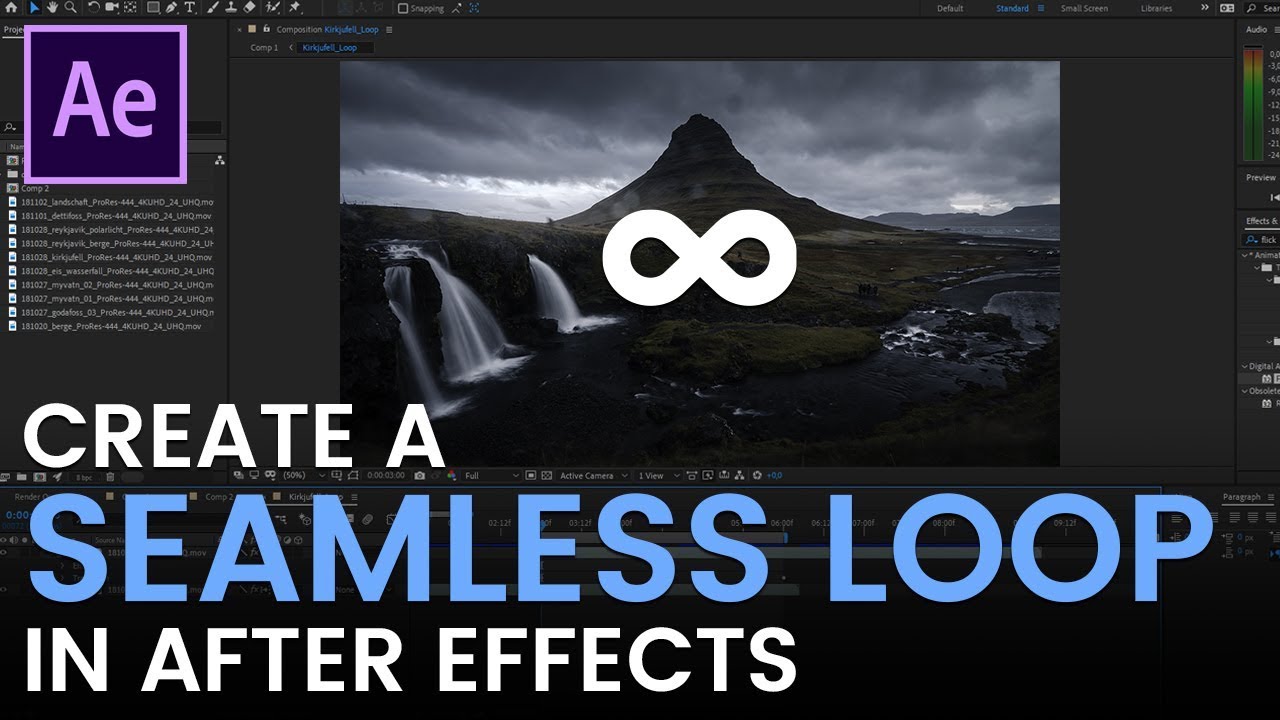Select the Type tool
Image resolution: width=1280 pixels, height=720 pixels.
tap(189, 8)
